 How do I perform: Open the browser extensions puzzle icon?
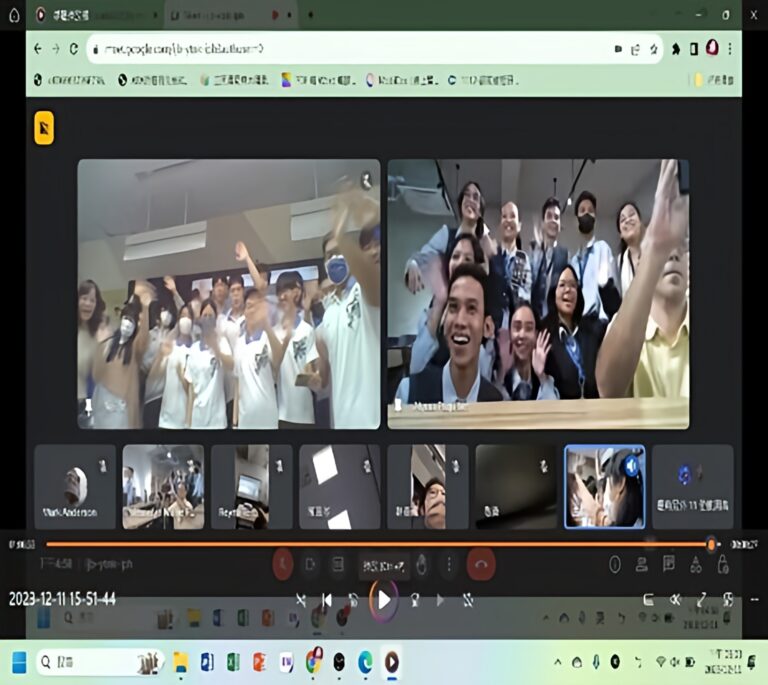(676, 48)
